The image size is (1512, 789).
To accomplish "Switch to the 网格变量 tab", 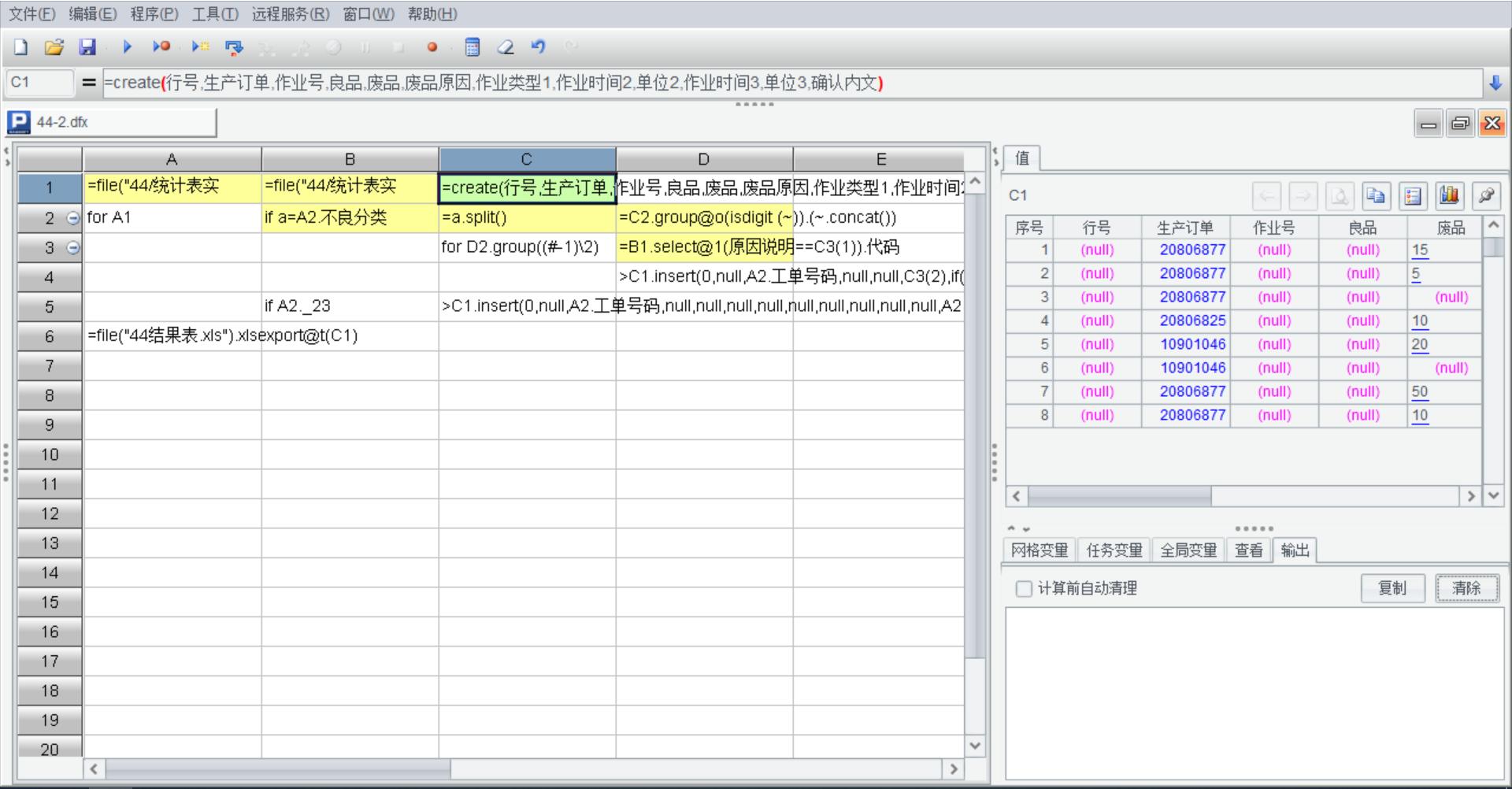I will coord(1039,550).
